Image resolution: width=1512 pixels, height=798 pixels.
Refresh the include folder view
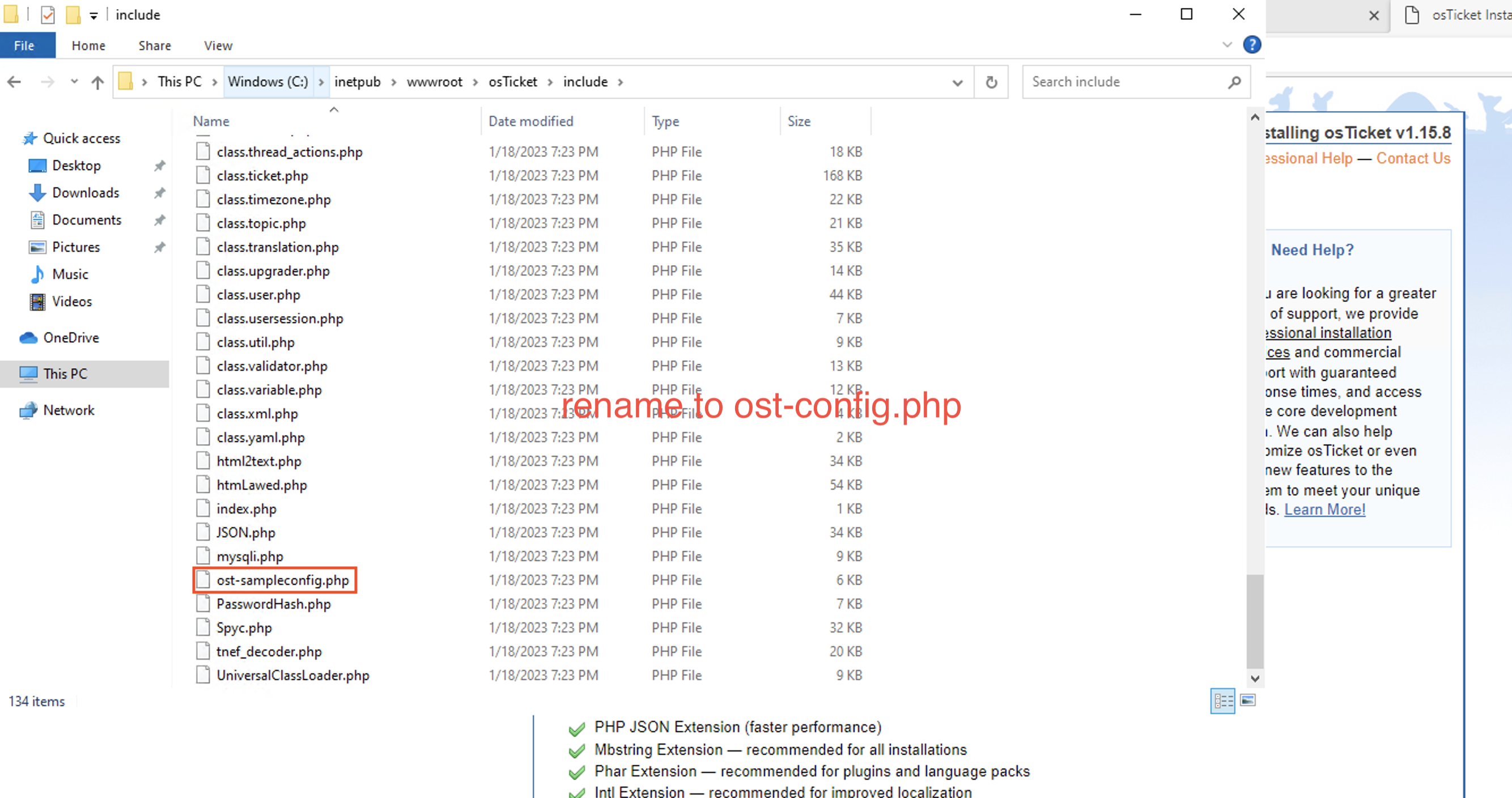pos(991,82)
